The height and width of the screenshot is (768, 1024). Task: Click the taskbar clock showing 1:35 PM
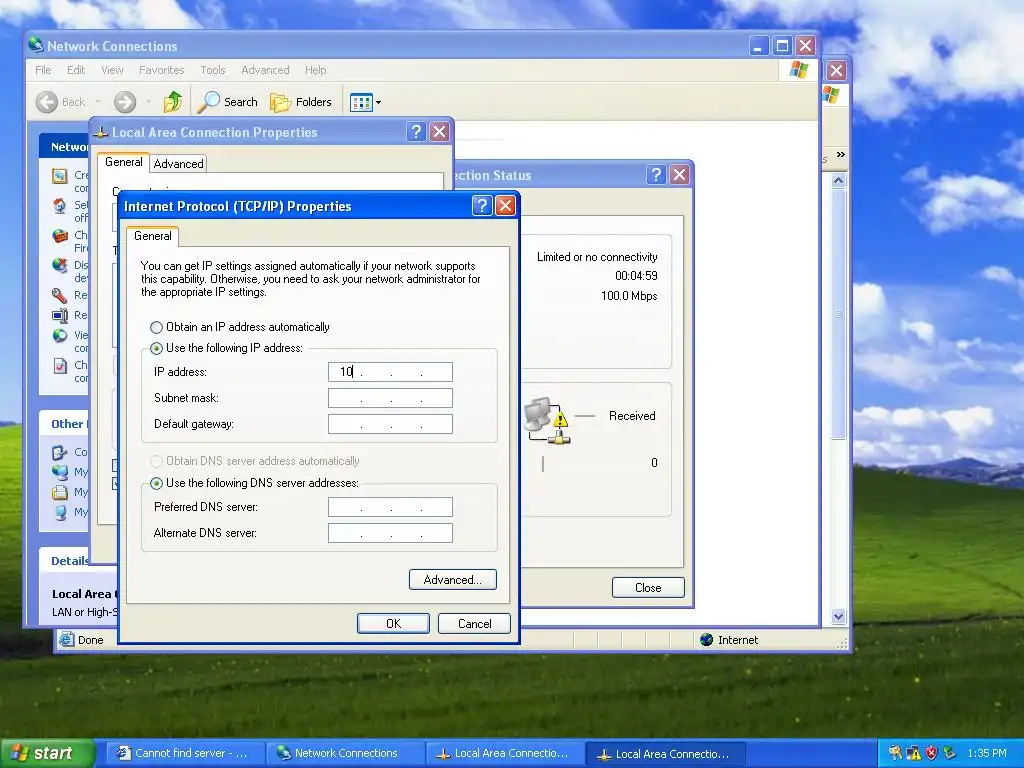click(x=987, y=753)
